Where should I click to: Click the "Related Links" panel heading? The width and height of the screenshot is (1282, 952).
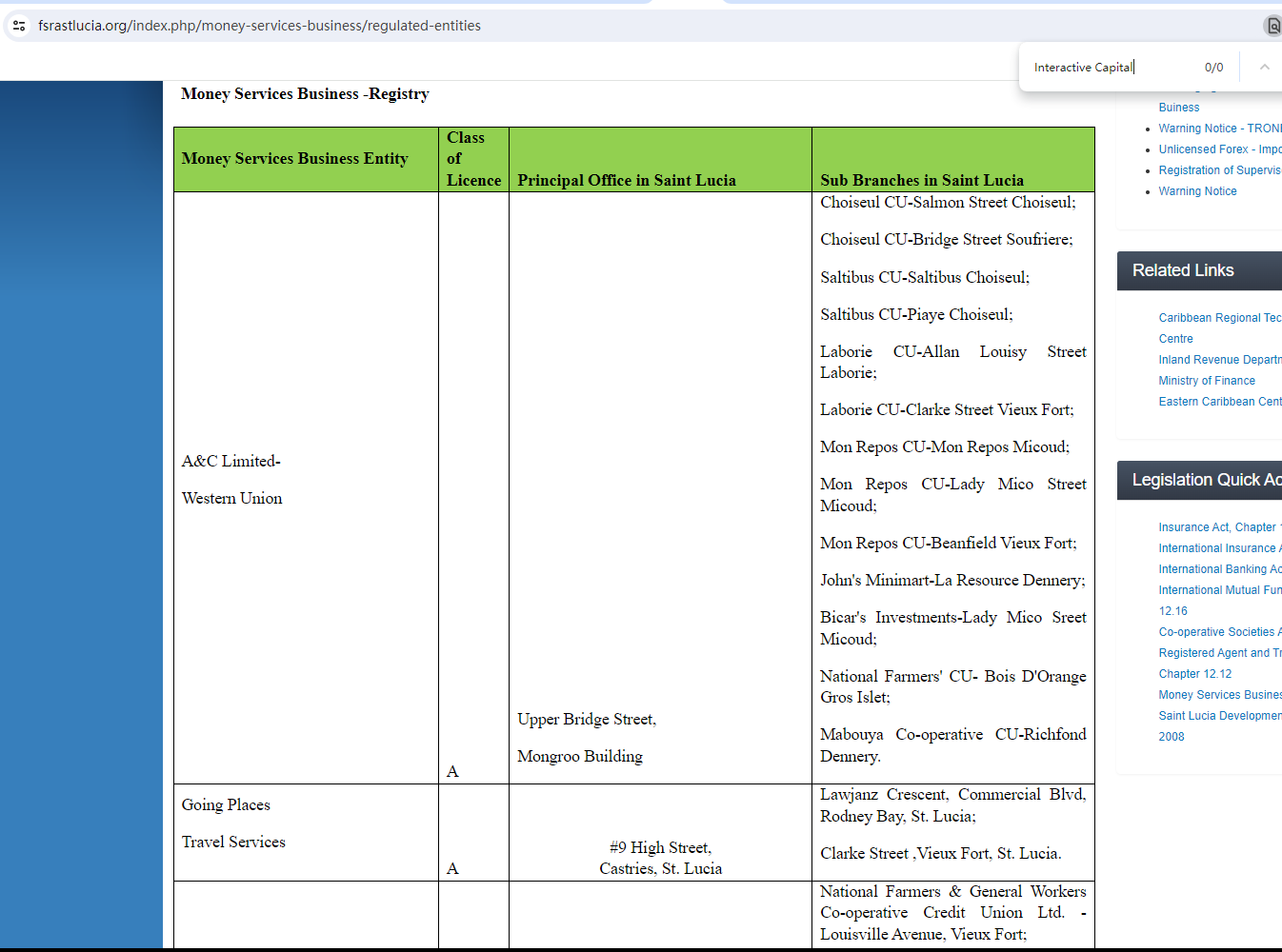[1183, 270]
